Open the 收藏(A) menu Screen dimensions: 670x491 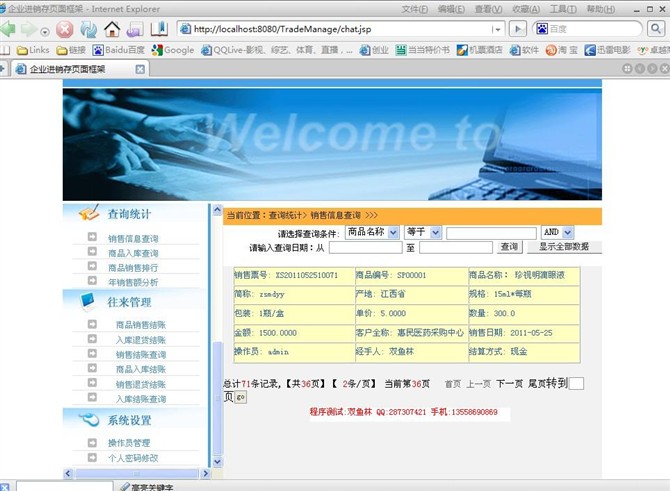point(526,9)
